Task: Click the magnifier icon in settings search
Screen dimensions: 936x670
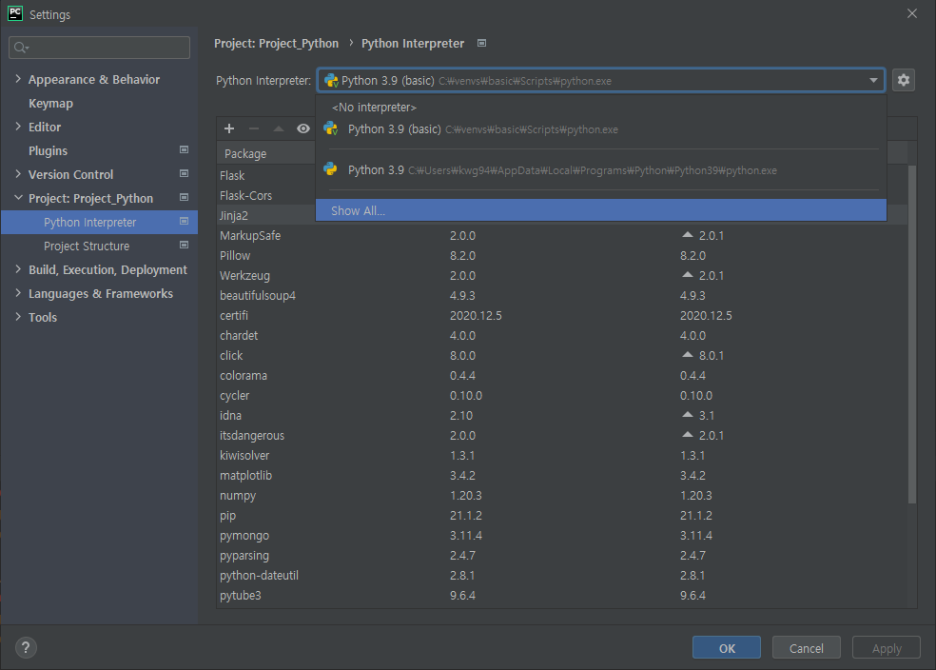Action: pos(21,47)
